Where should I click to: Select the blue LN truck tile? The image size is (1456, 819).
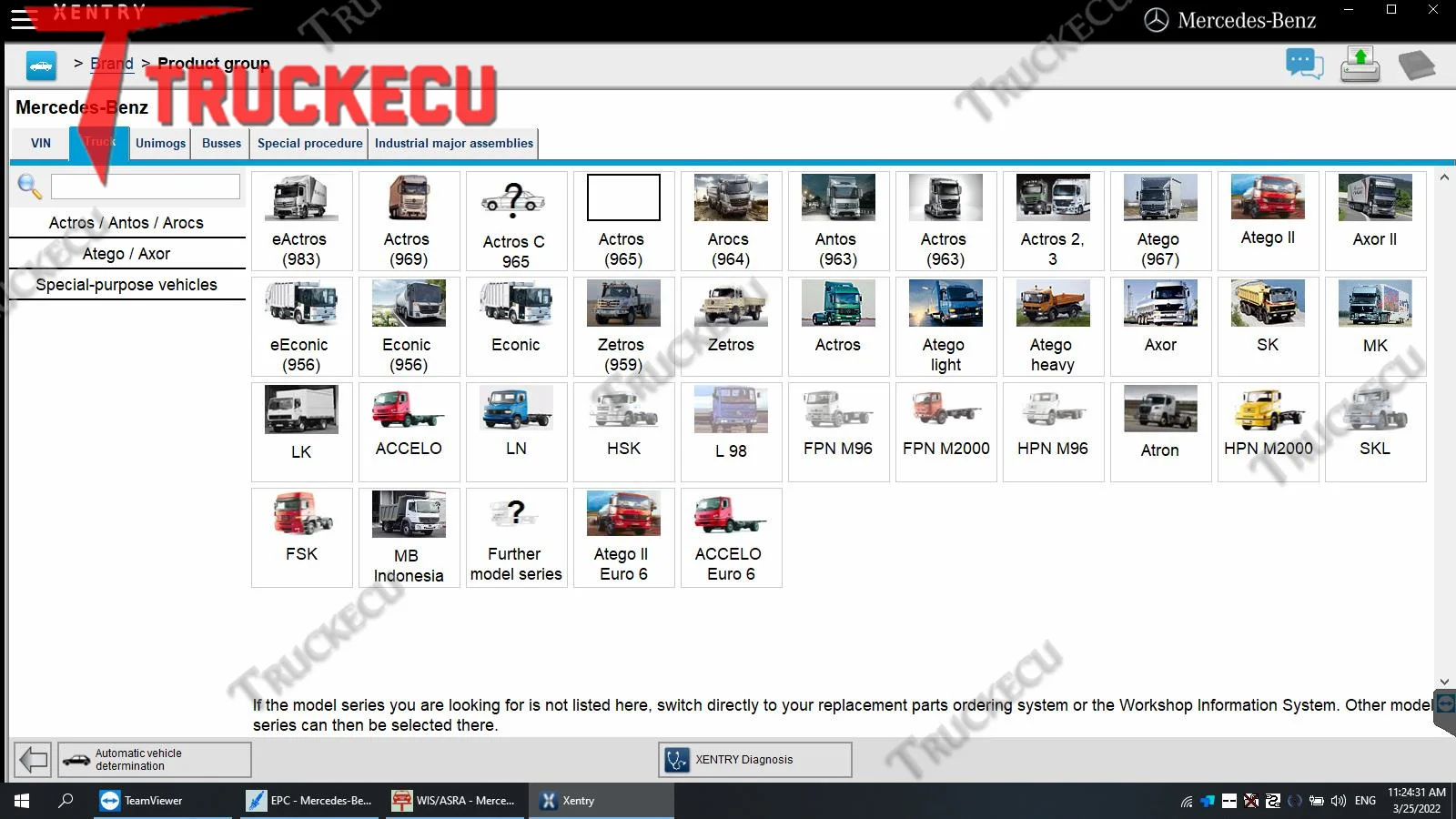click(516, 432)
